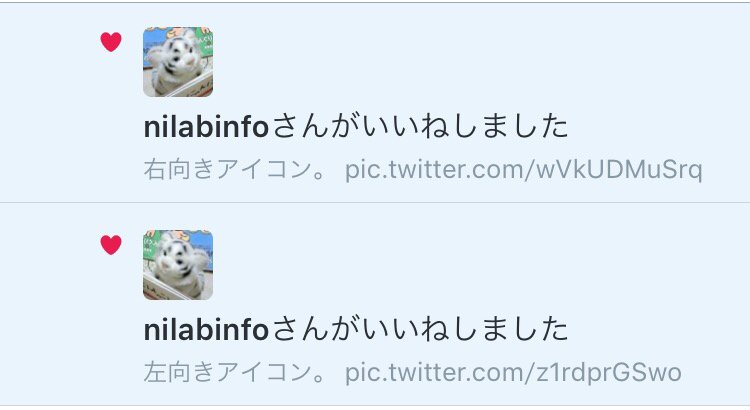This screenshot has height=410, width=750.
Task: Click the red heart icon on the first notification
Action: tap(111, 42)
